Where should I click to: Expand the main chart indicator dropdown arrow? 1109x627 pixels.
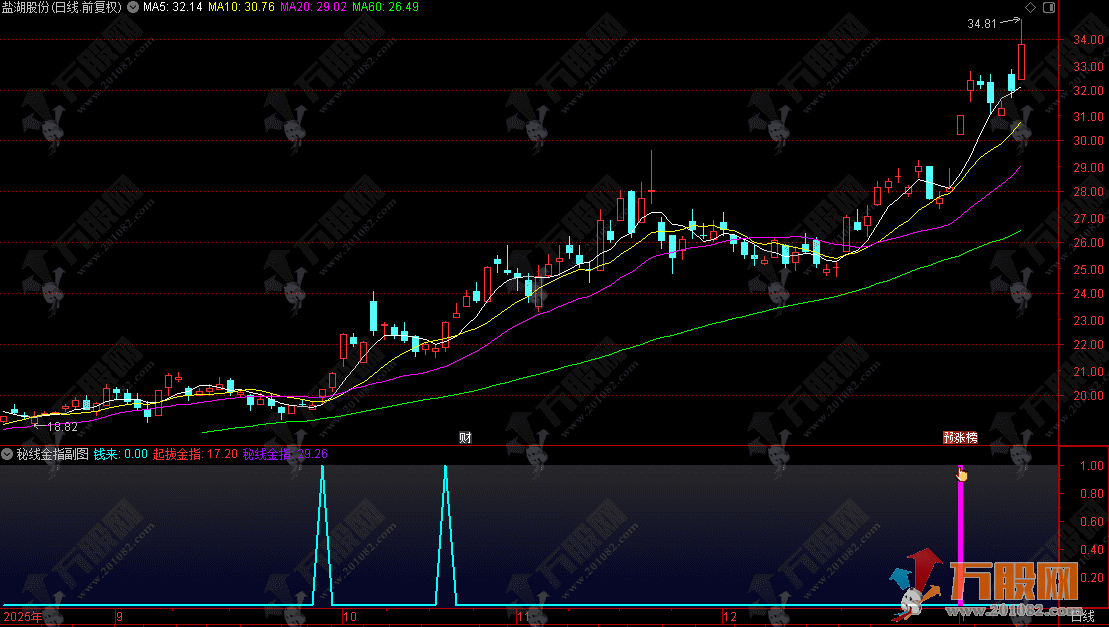(135, 7)
